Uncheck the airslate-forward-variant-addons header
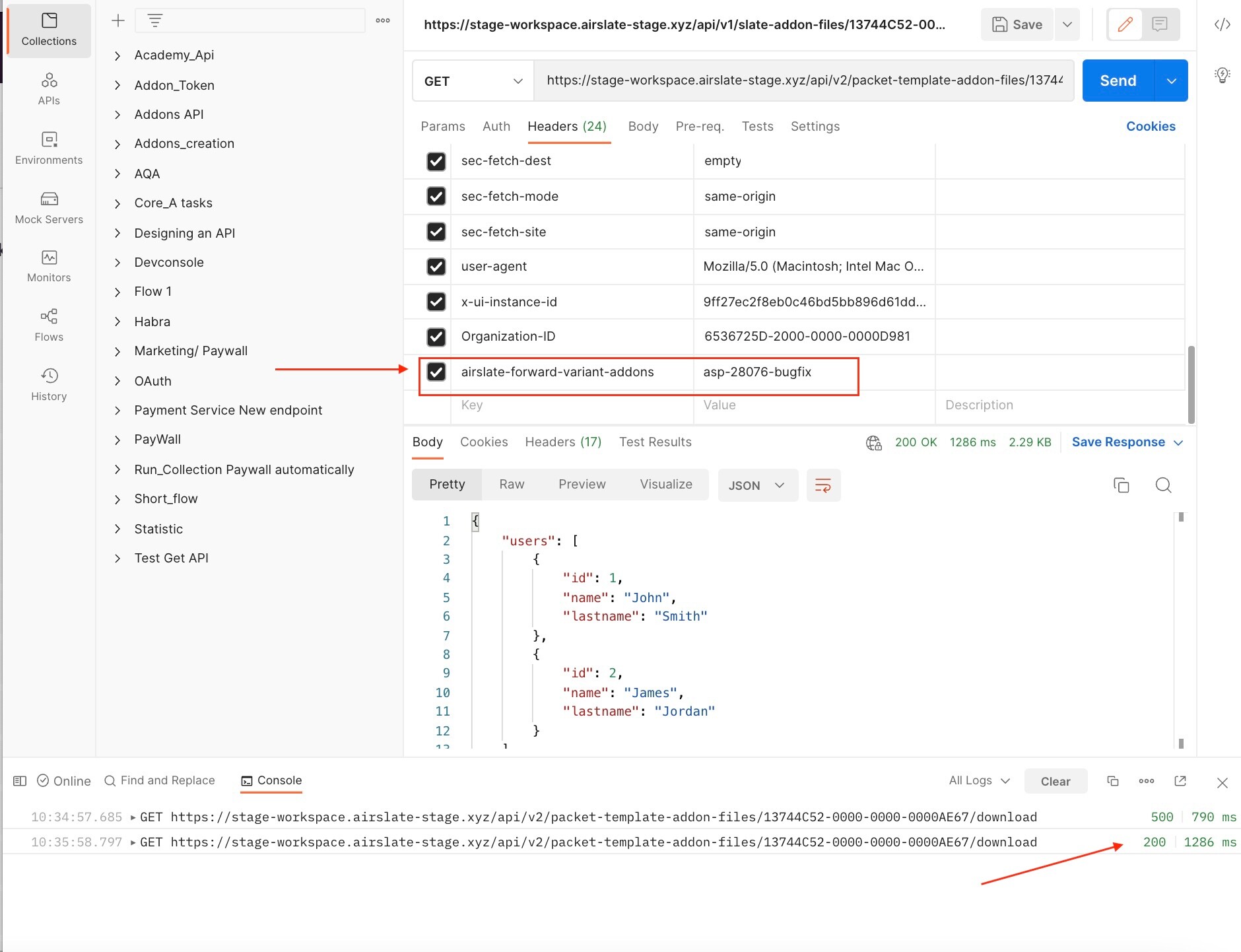Image resolution: width=1241 pixels, height=952 pixels. coord(436,372)
